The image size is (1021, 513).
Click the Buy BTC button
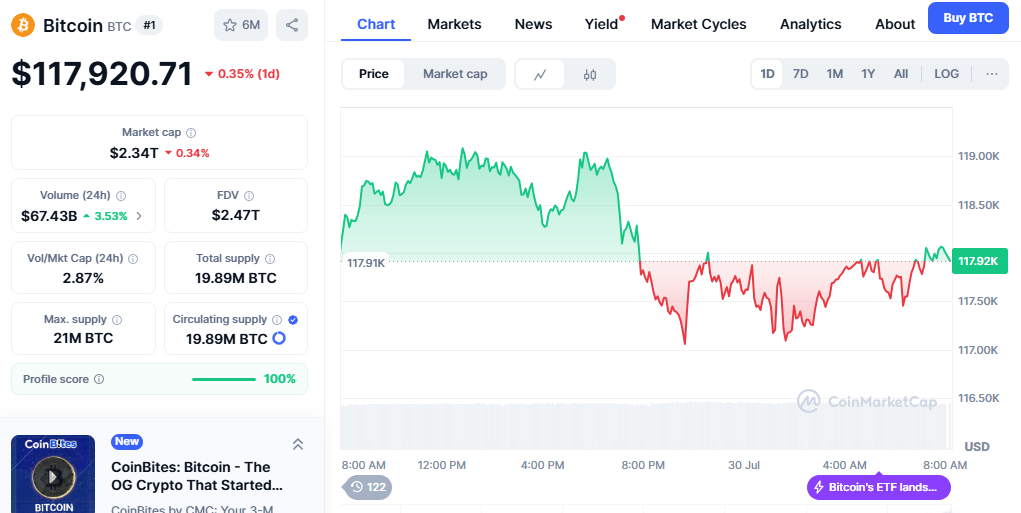tap(968, 18)
